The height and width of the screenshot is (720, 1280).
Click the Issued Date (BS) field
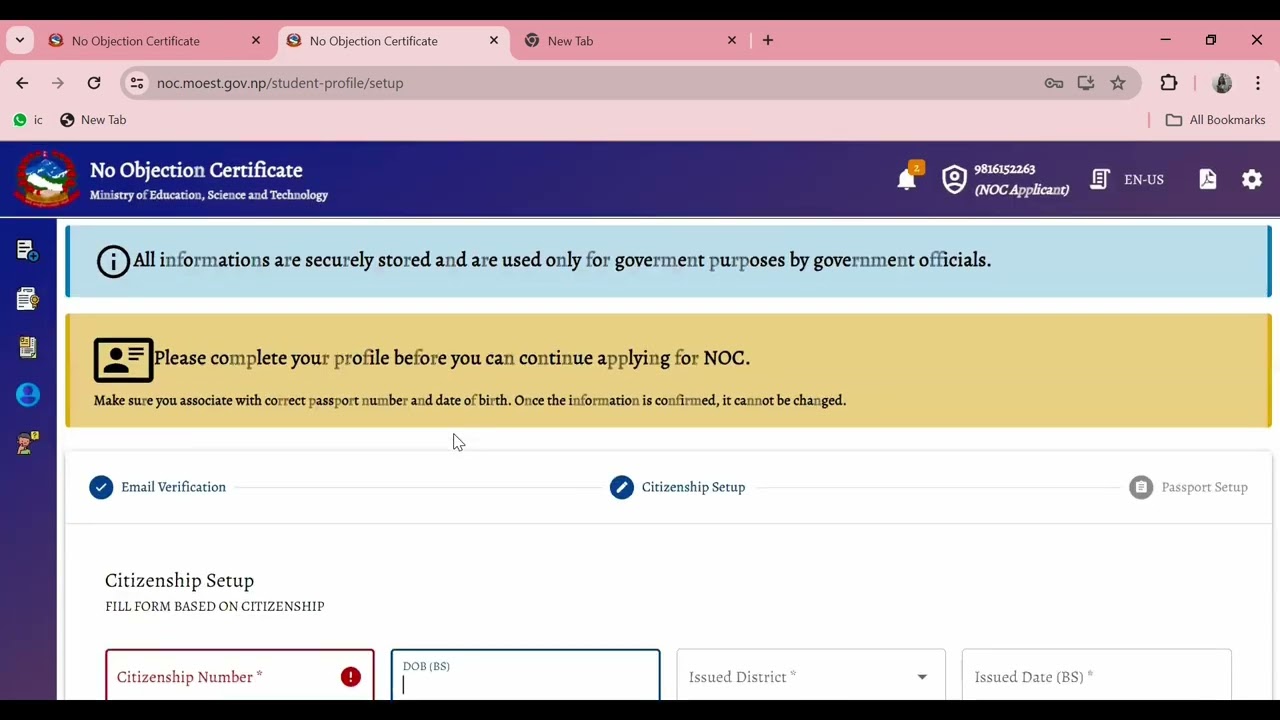click(x=1097, y=677)
